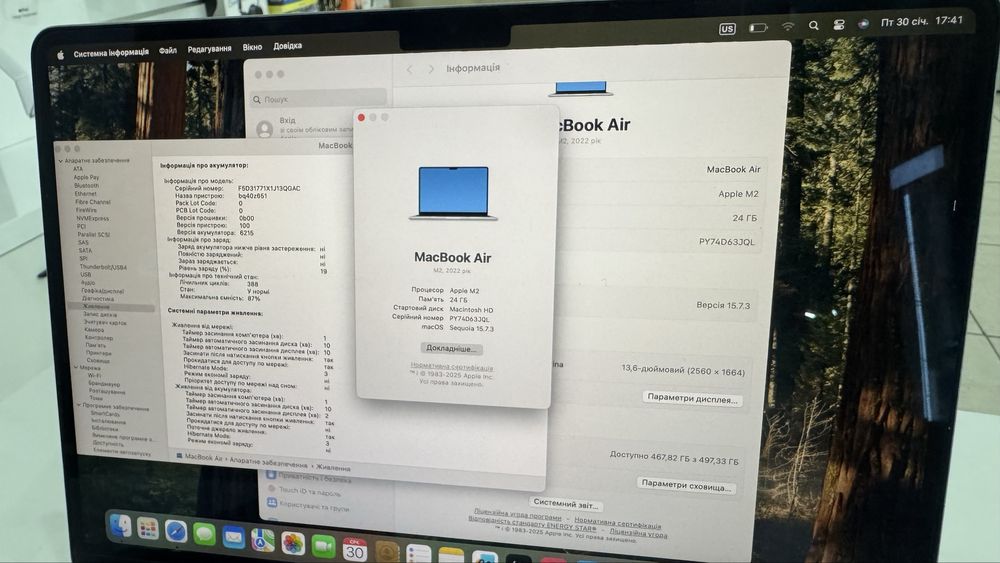Select USB in the sidebar

point(85,275)
